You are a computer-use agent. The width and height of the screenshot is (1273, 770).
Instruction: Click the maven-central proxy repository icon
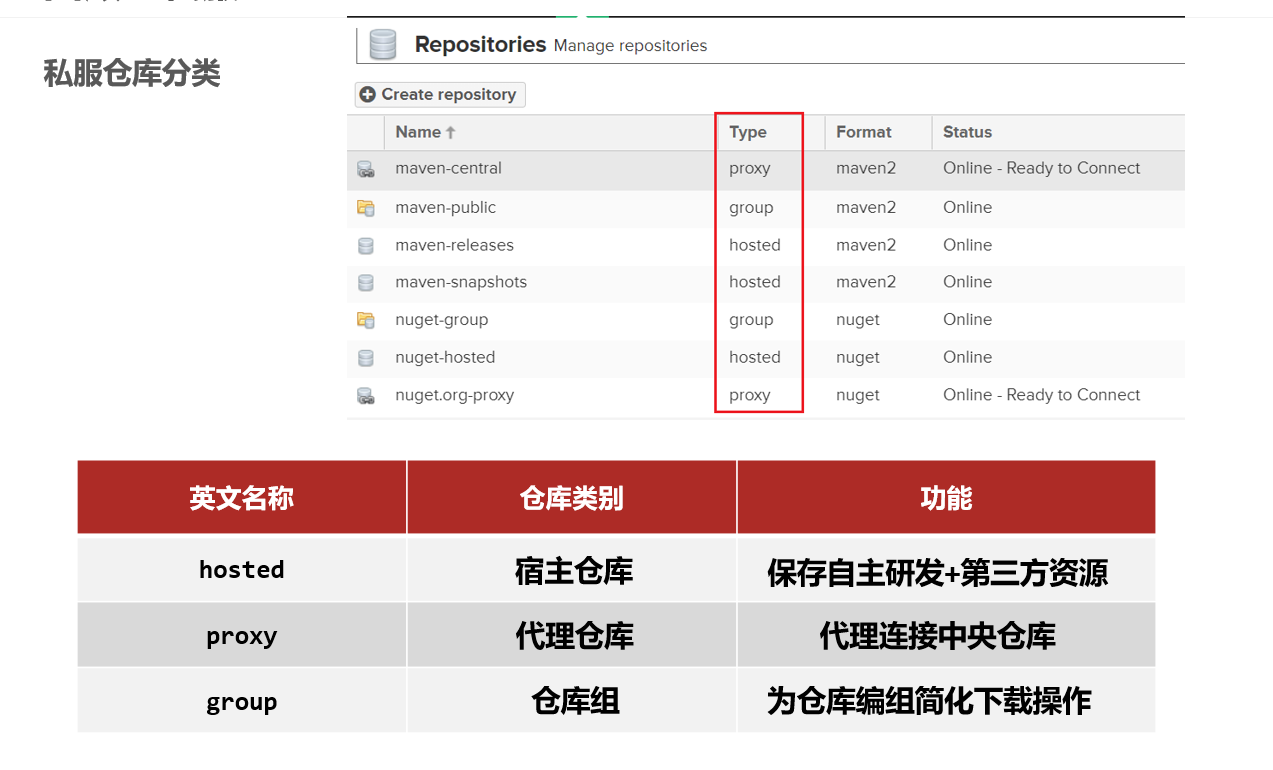366,170
